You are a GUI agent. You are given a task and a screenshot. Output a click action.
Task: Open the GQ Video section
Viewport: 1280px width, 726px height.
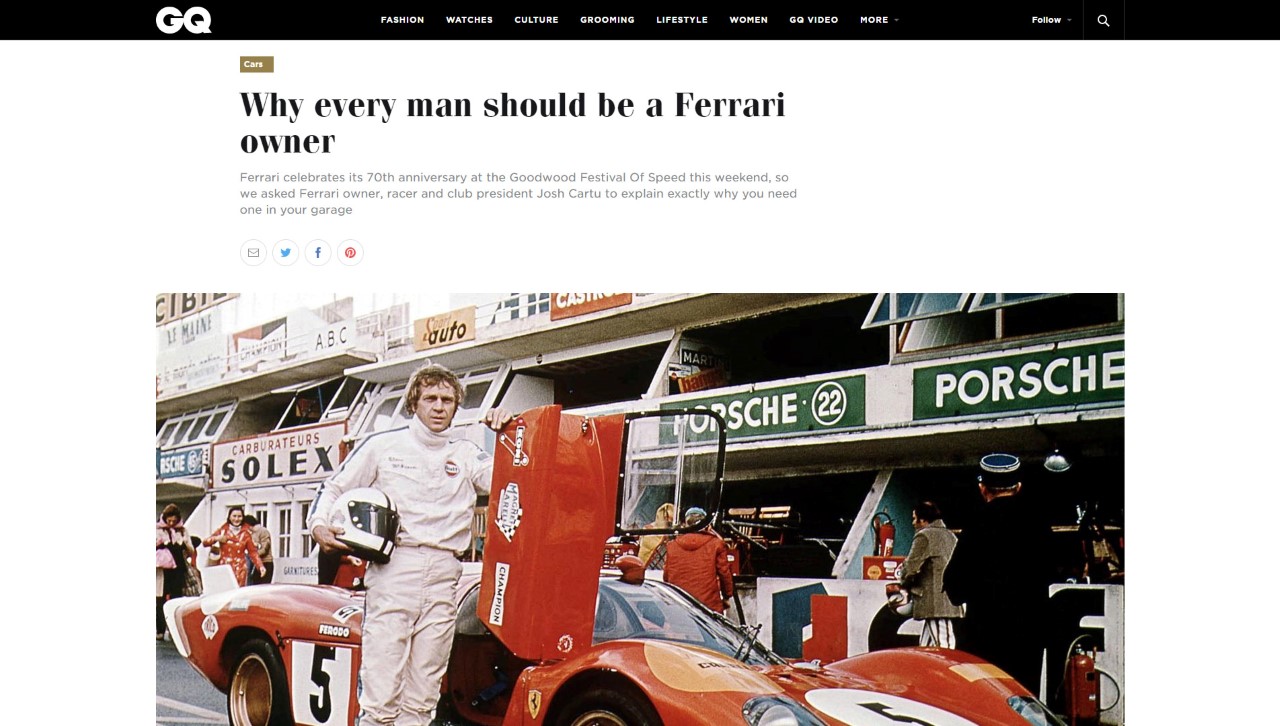pos(813,20)
